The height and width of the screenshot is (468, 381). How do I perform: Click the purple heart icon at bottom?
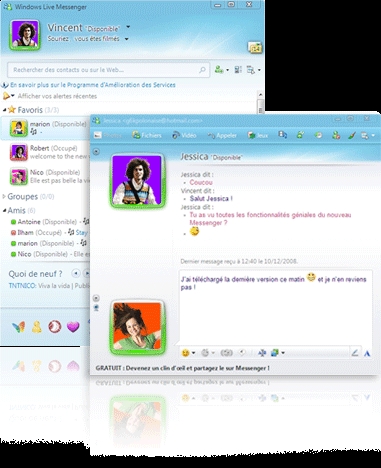73,327
